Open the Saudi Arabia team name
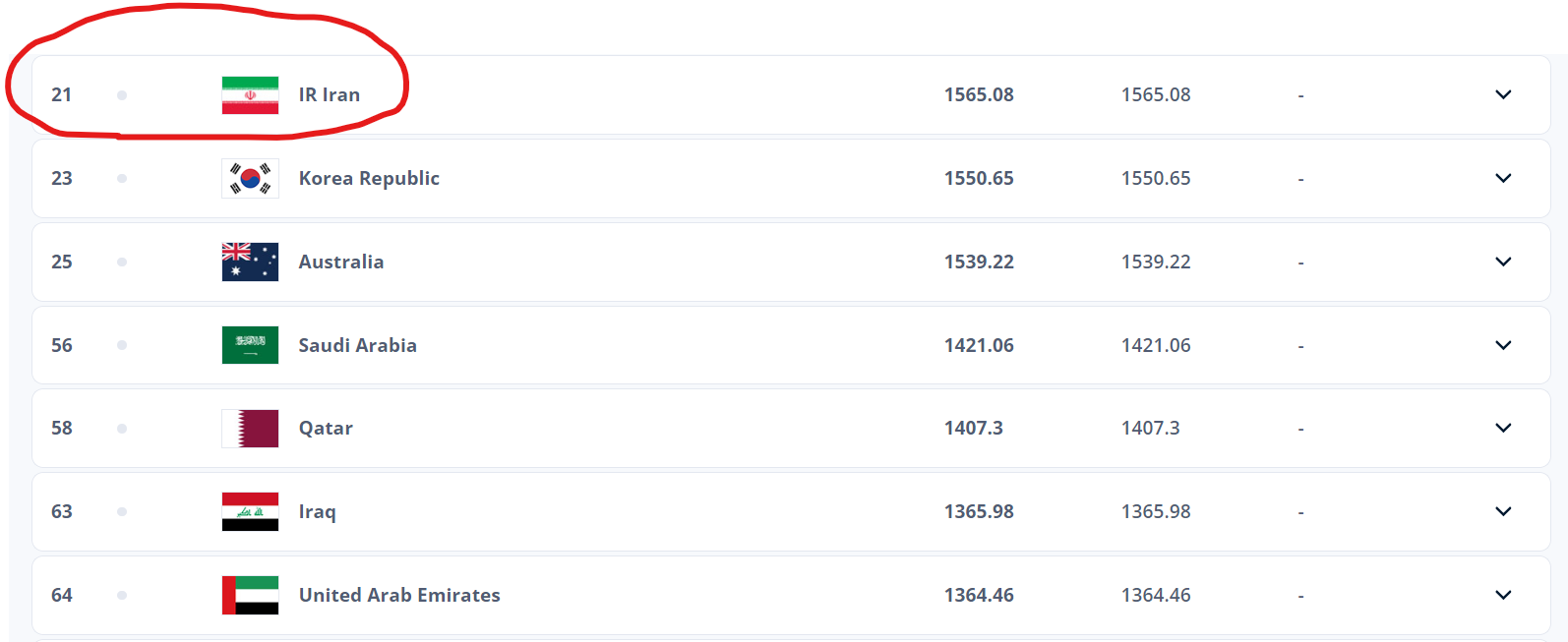The image size is (1568, 642). pos(357,345)
